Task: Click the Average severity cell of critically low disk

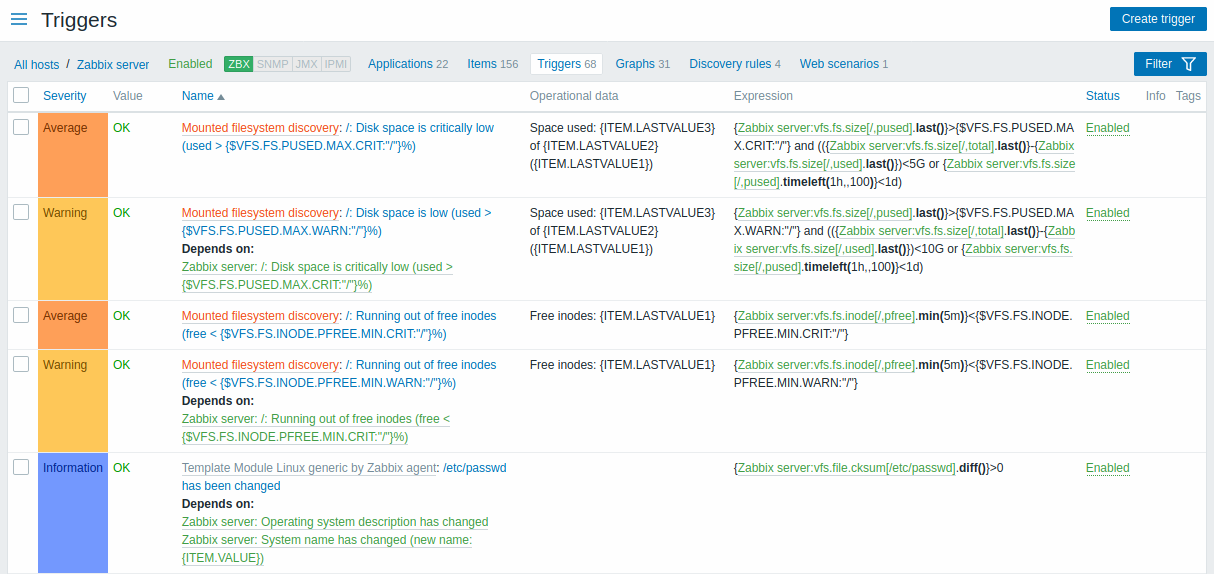Action: pyautogui.click(x=72, y=155)
